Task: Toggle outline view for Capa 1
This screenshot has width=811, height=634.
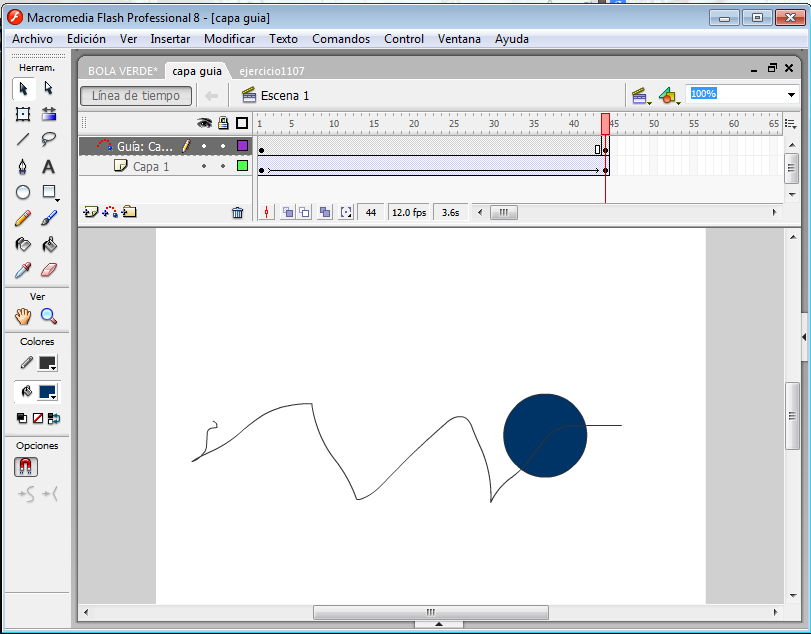Action: point(242,166)
